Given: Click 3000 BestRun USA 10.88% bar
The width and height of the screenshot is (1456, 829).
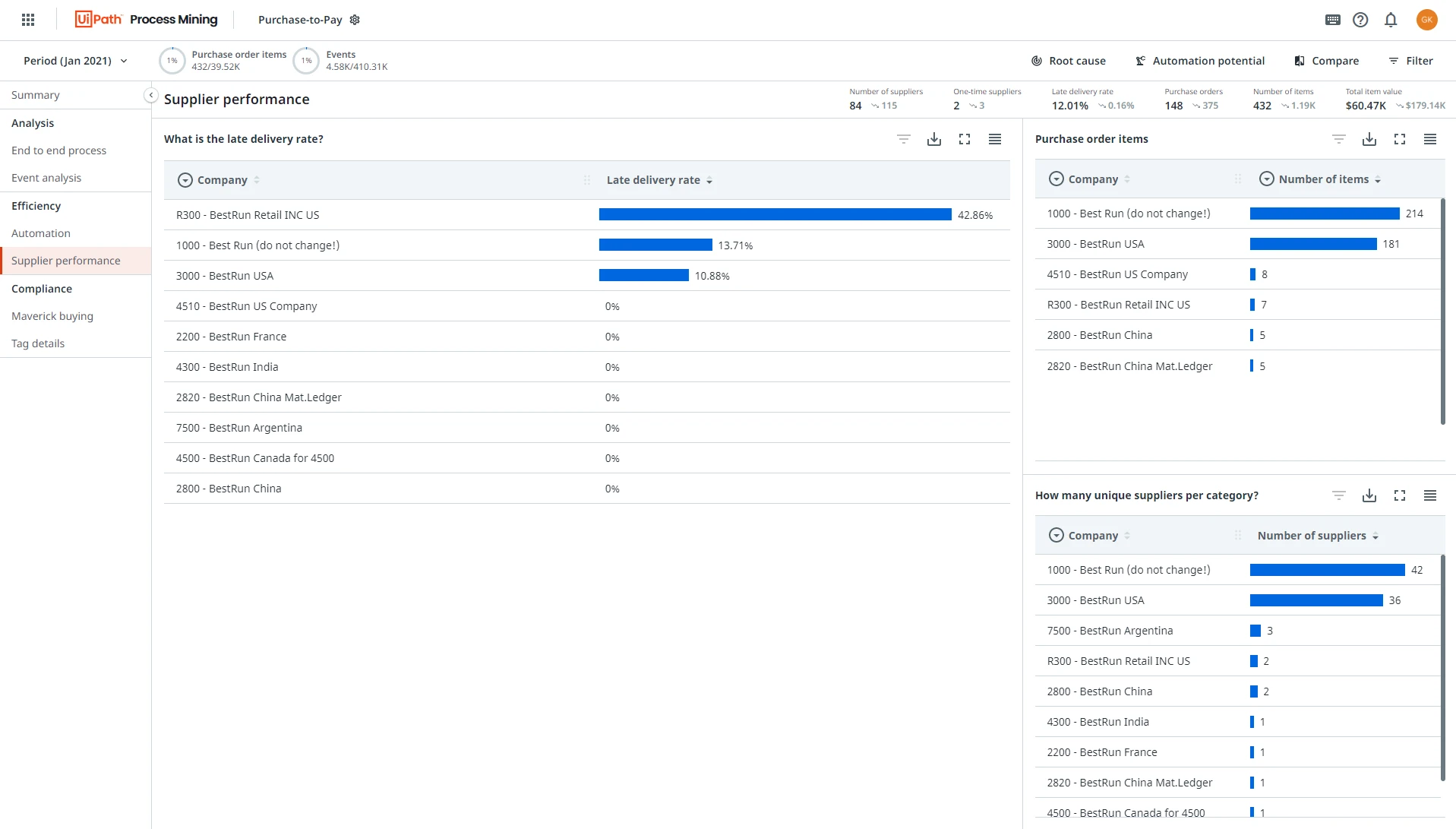Looking at the screenshot, I should pyautogui.click(x=644, y=276).
